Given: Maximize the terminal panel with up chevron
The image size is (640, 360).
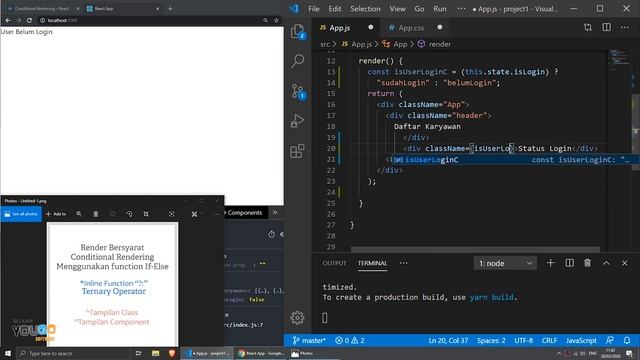Looking at the screenshot, I should pos(606,263).
